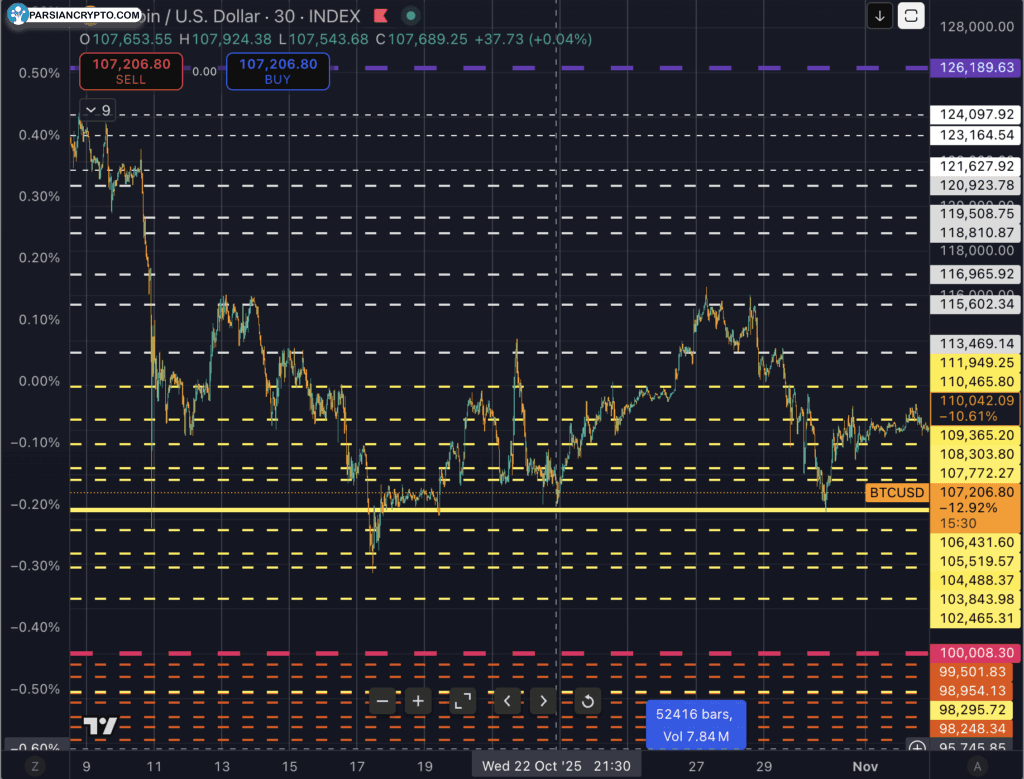Click the spread value 0.00 between Sell and Buy
1024x779 pixels.
pyautogui.click(x=204, y=71)
